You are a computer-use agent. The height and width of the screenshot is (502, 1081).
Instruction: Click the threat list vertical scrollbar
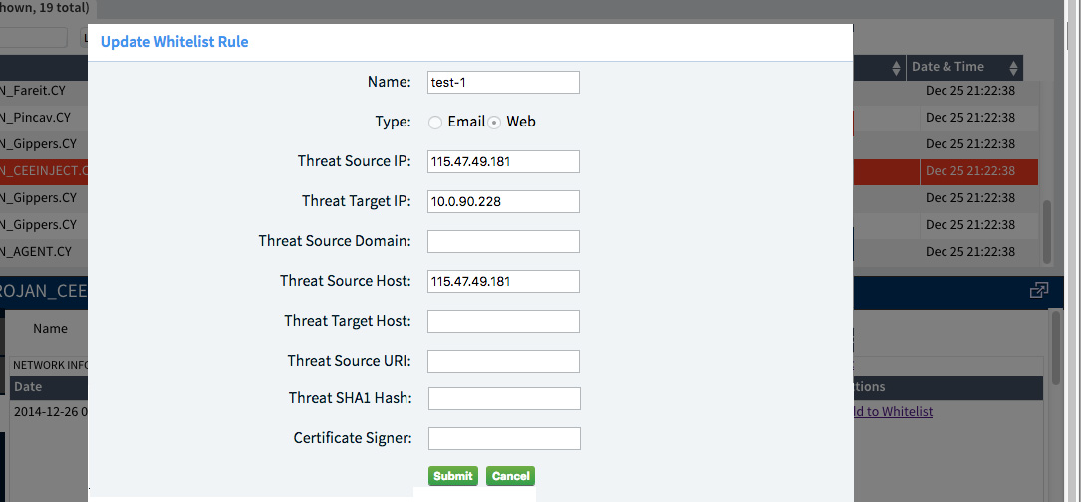(1047, 230)
